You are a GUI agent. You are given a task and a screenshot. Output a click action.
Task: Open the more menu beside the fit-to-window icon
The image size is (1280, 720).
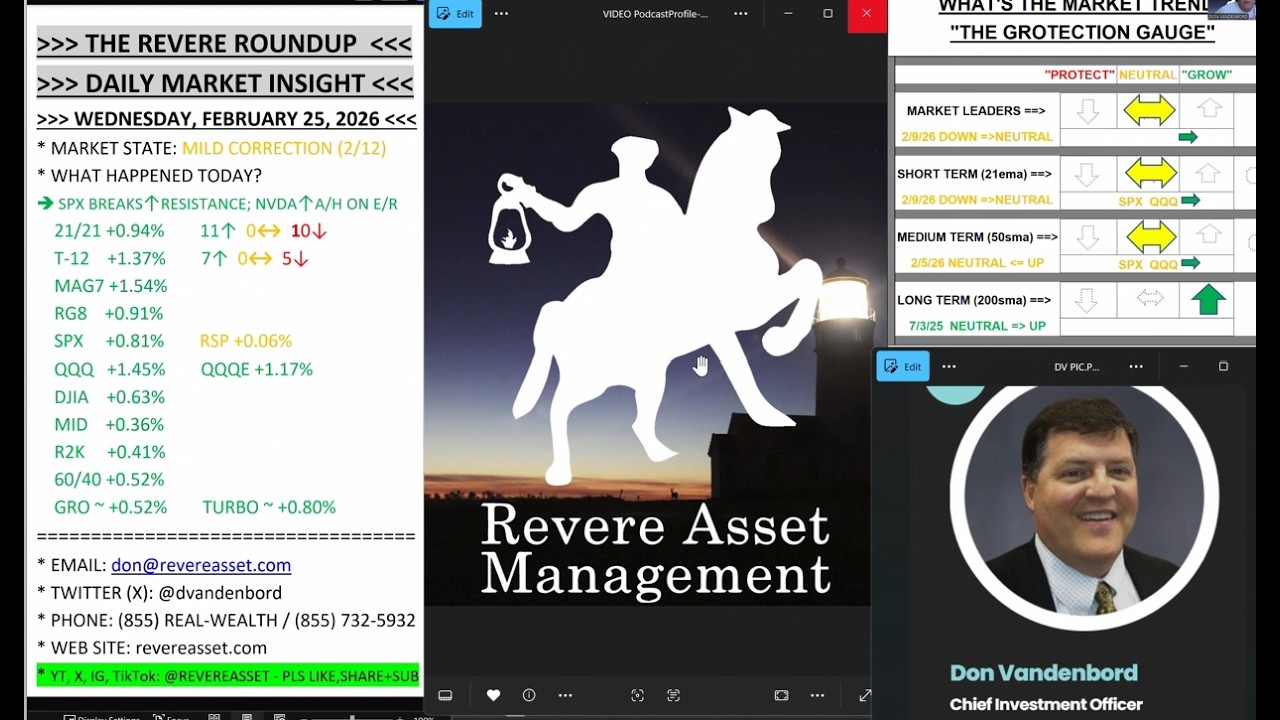(817, 695)
